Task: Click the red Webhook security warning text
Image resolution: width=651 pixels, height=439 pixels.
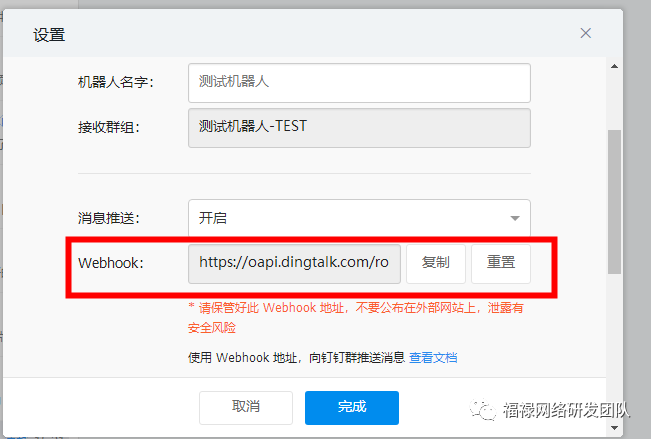Action: point(355,318)
